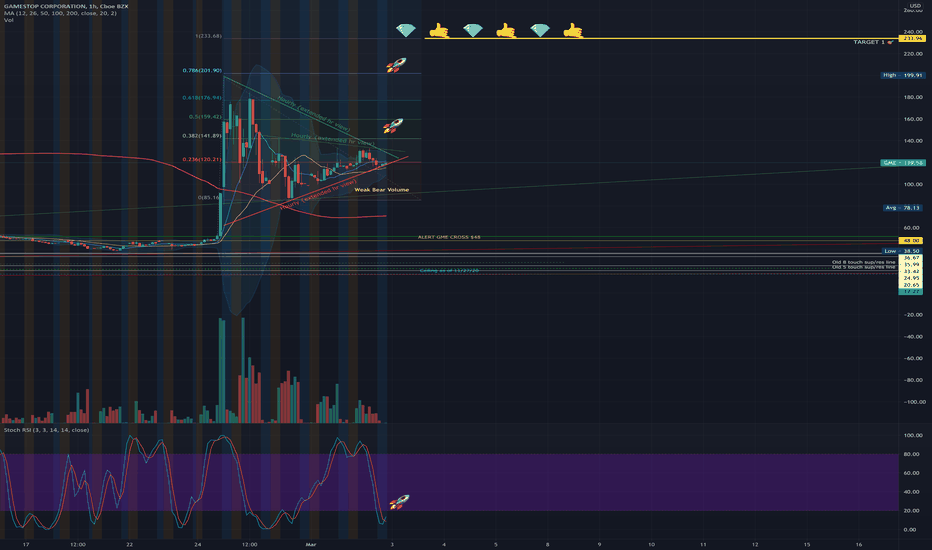Image resolution: width=932 pixels, height=550 pixels.
Task: Click the 20.00 level on the Stoch RSI scale
Action: coord(911,511)
